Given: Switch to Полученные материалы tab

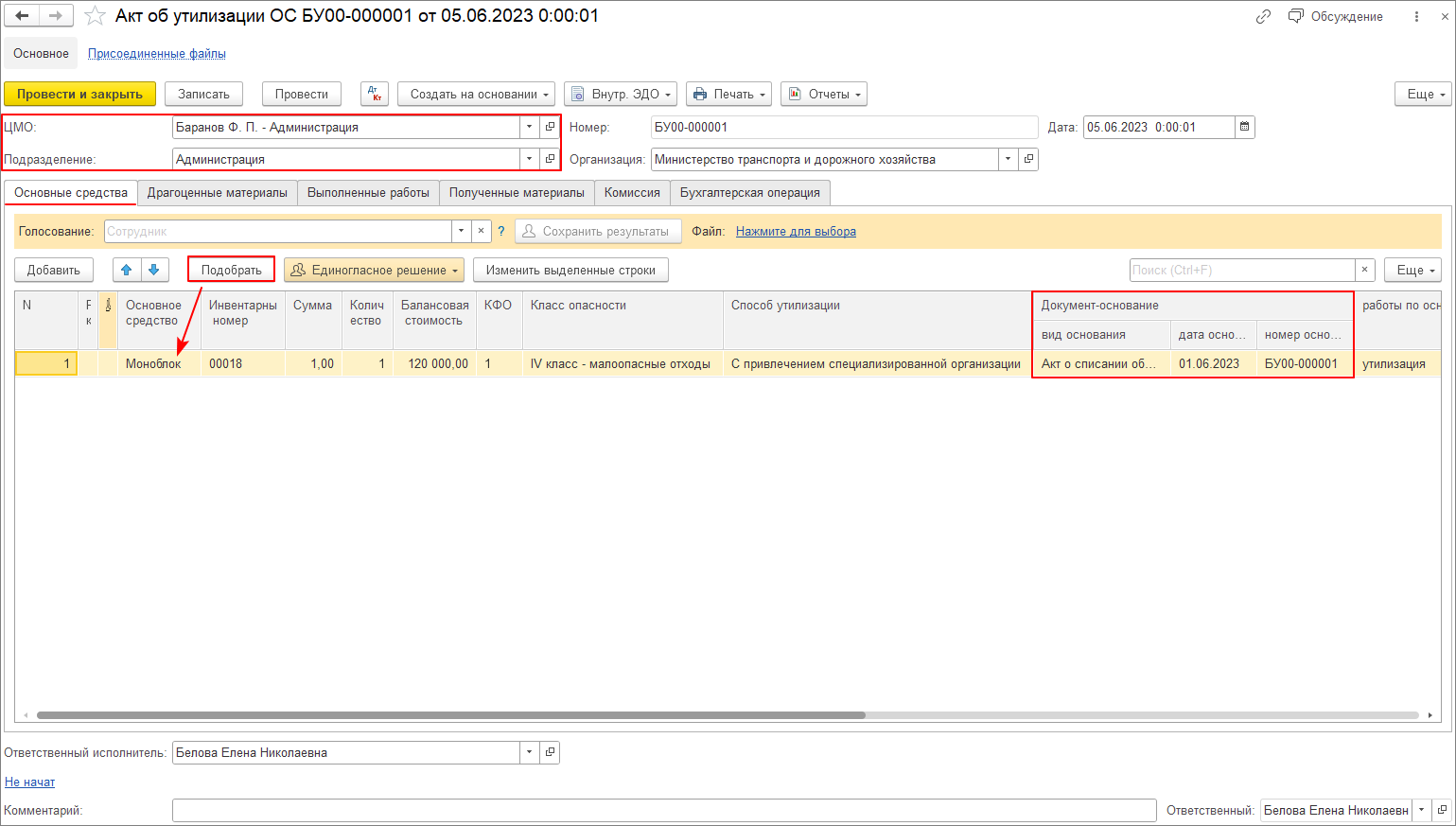Looking at the screenshot, I should [x=517, y=192].
